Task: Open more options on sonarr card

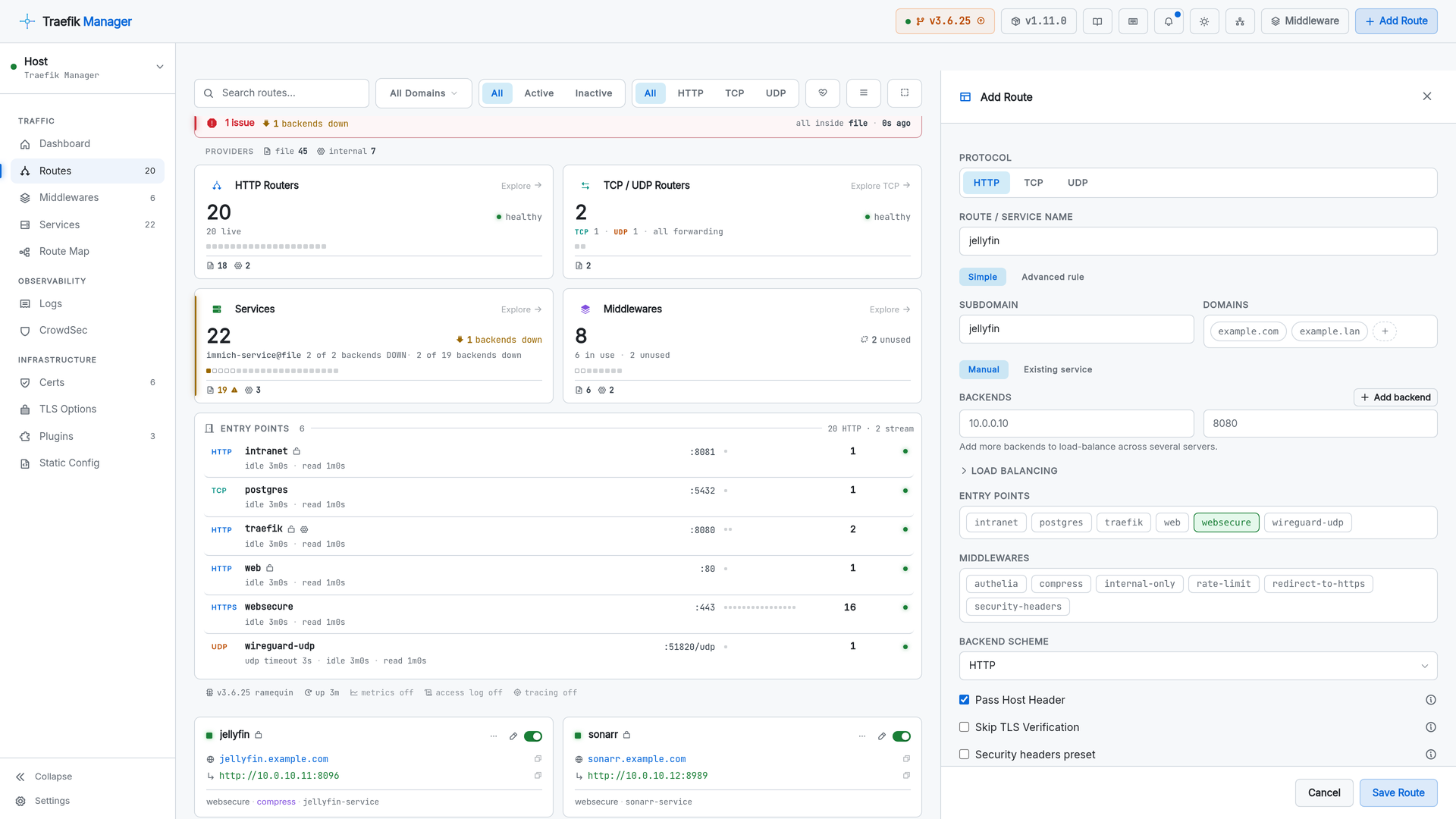Action: tap(862, 736)
